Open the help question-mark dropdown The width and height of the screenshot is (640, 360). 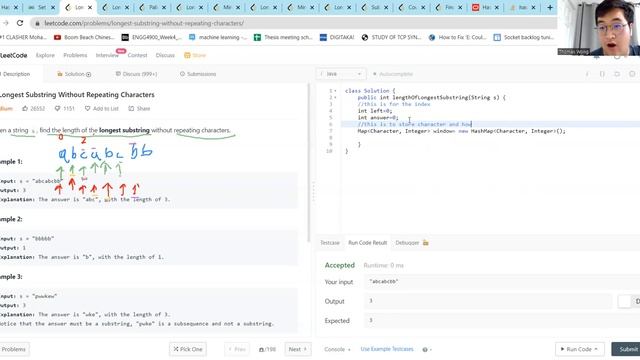click(x=427, y=350)
